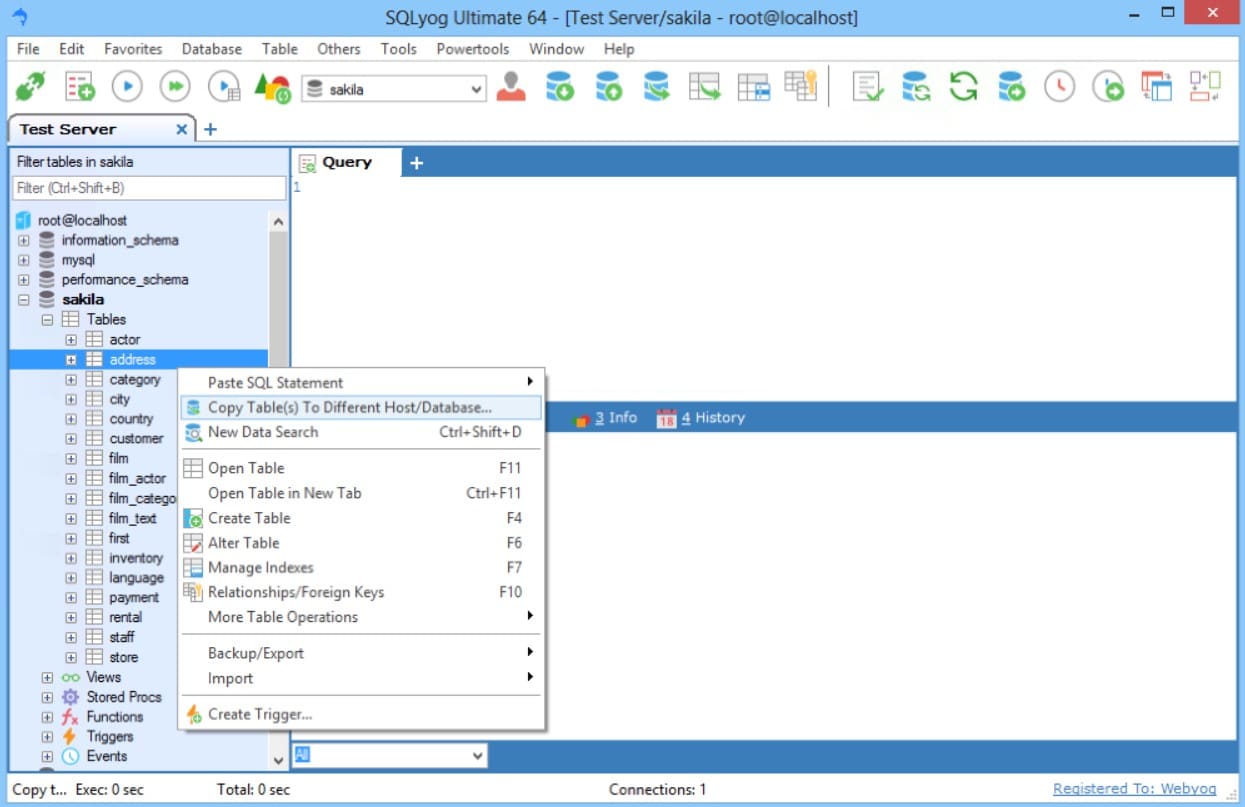Select the customer table in tree
The width and height of the screenshot is (1245, 807).
coord(136,438)
